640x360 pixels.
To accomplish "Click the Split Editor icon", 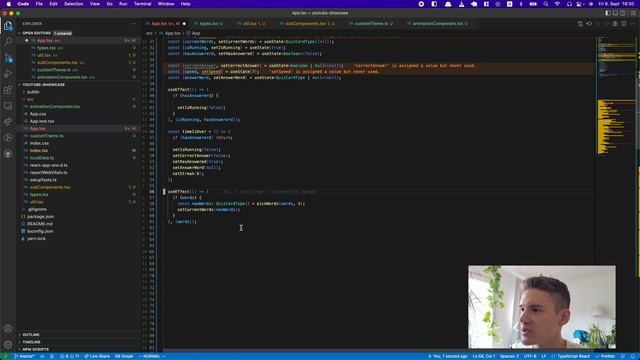I will point(624,24).
